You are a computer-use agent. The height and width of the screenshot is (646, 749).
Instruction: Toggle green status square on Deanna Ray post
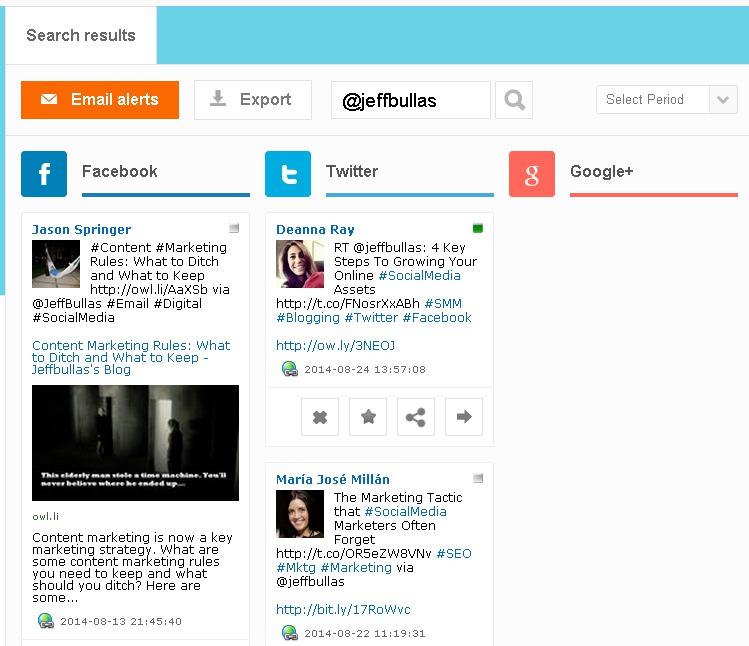click(478, 228)
